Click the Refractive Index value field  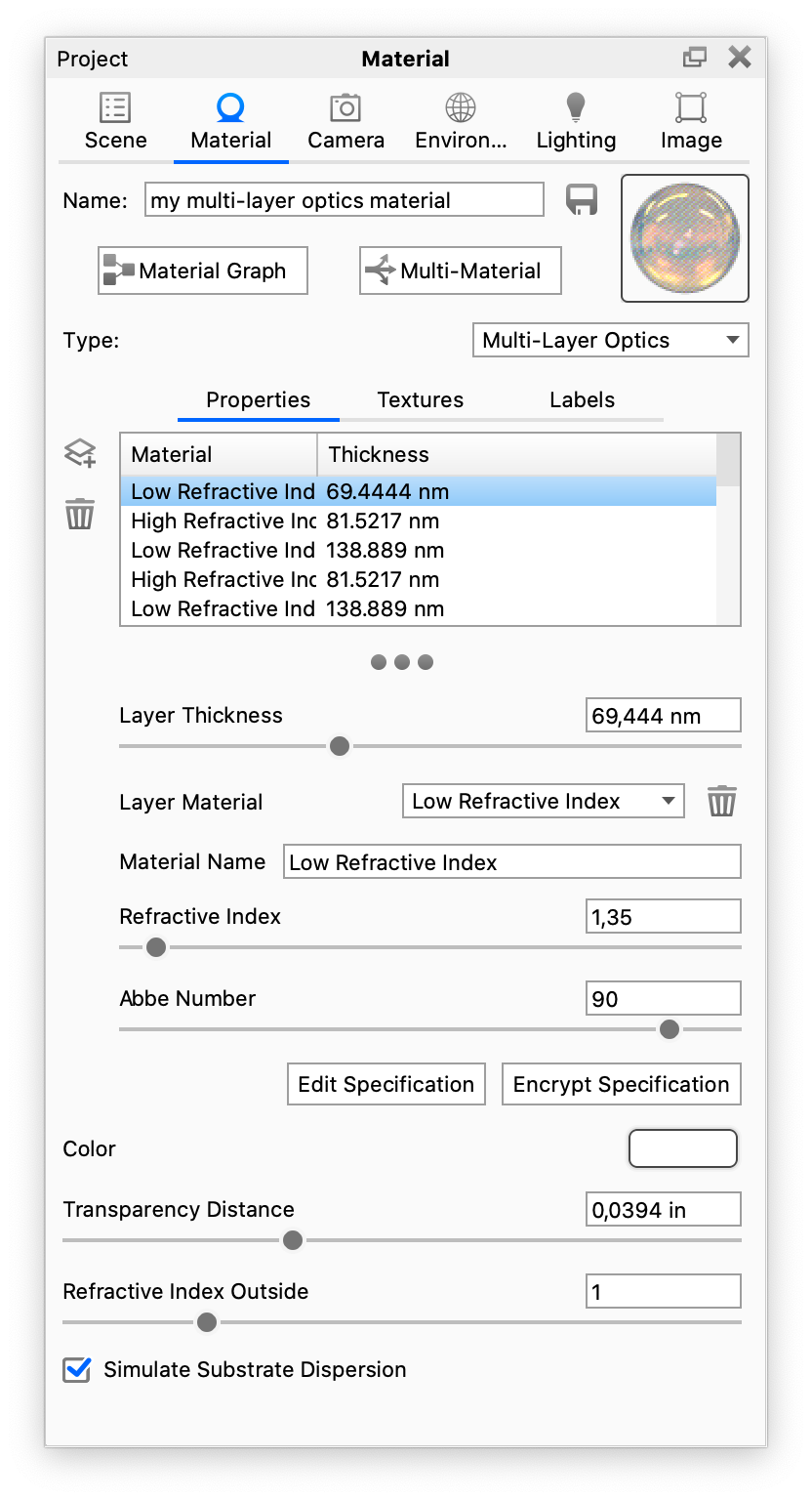coord(663,916)
